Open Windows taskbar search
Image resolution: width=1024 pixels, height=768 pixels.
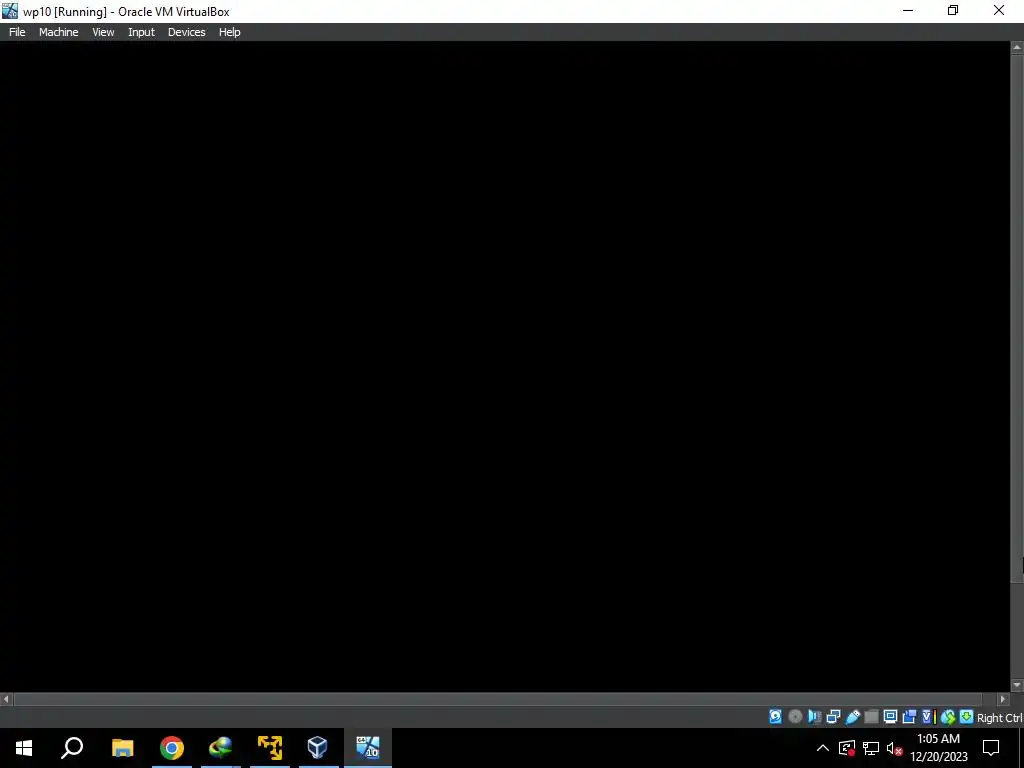tap(72, 748)
